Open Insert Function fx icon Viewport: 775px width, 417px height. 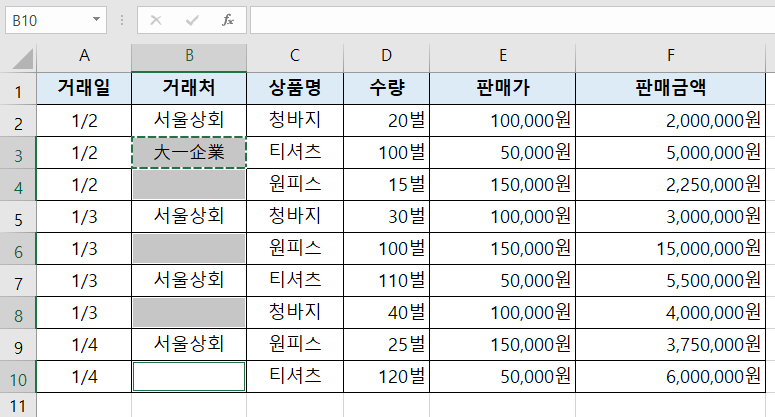tap(227, 20)
